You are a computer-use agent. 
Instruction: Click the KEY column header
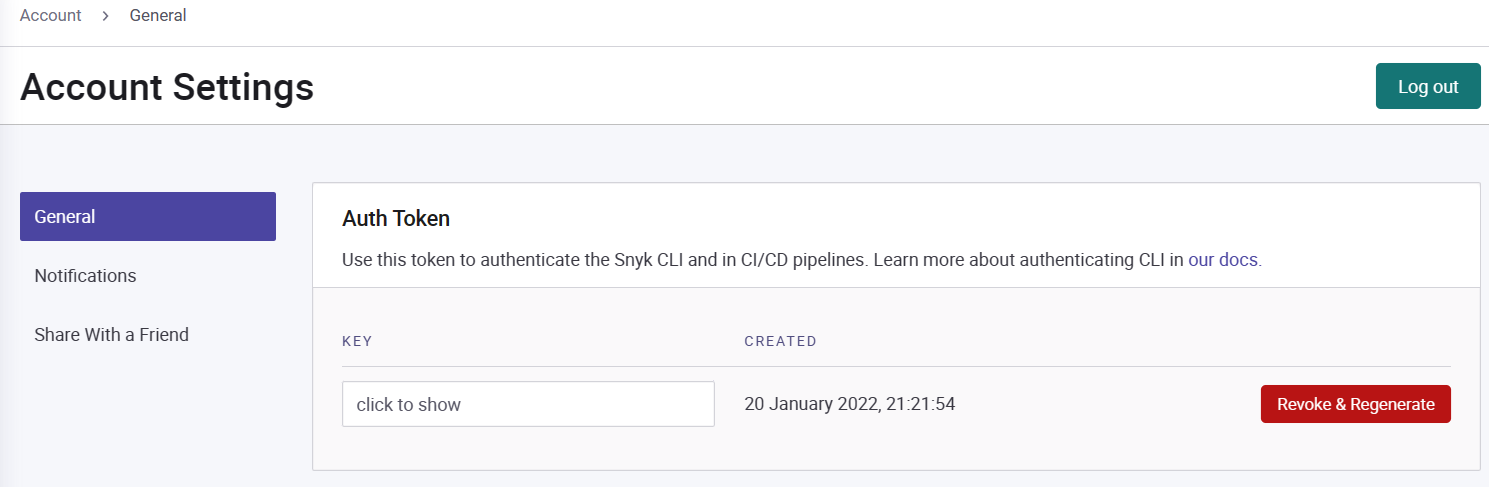click(x=357, y=341)
